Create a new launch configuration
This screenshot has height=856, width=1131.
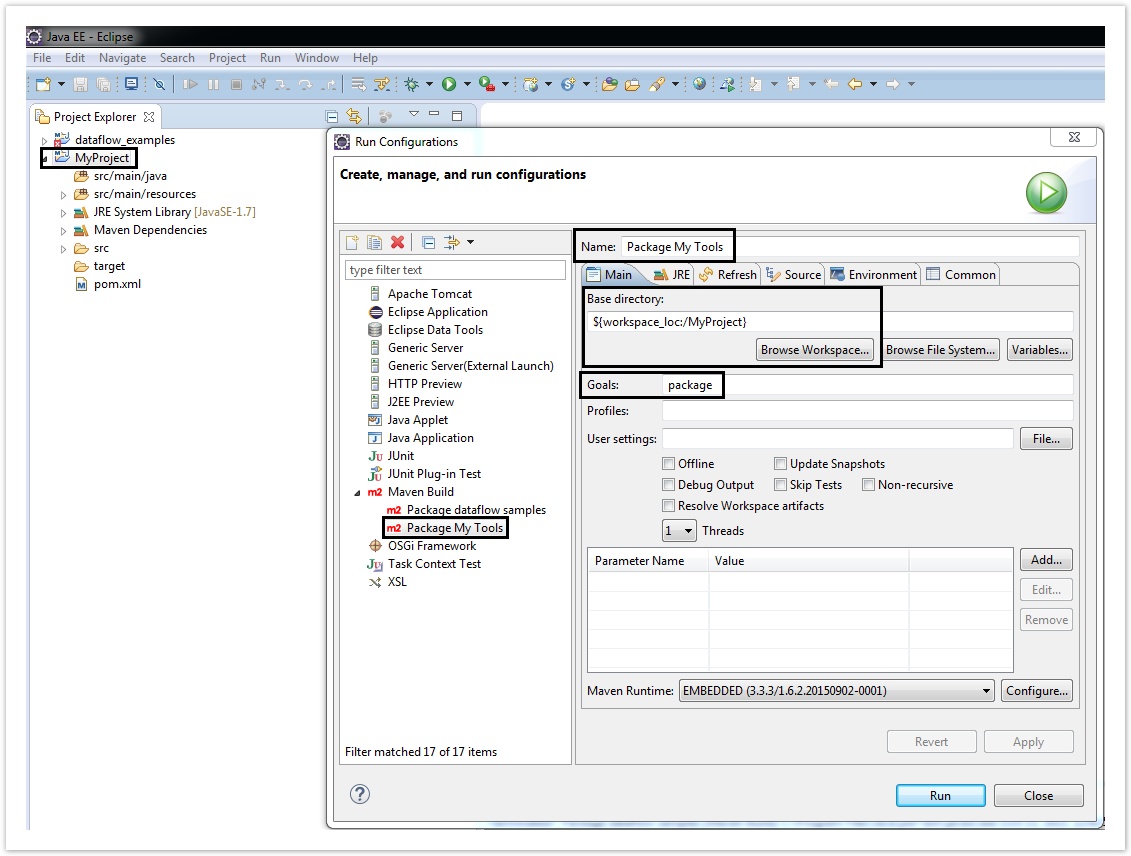[352, 242]
